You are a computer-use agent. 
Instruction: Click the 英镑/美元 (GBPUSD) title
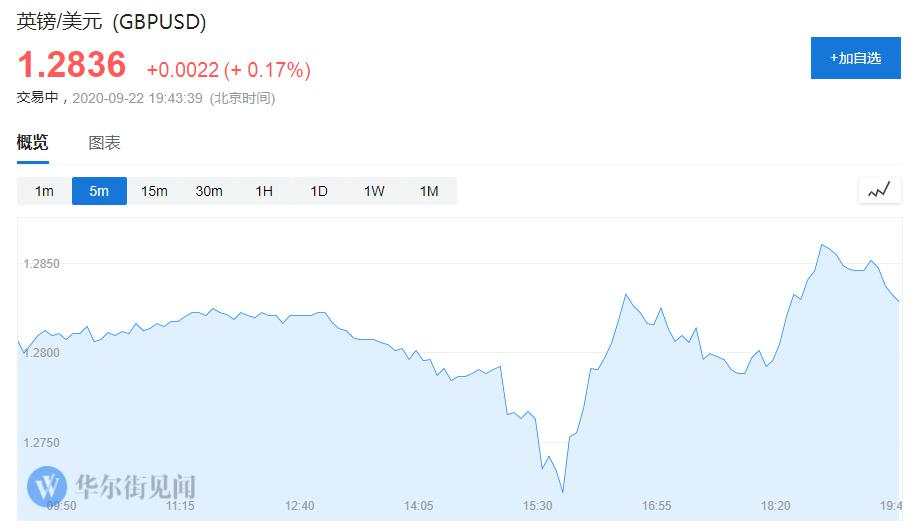[111, 21]
